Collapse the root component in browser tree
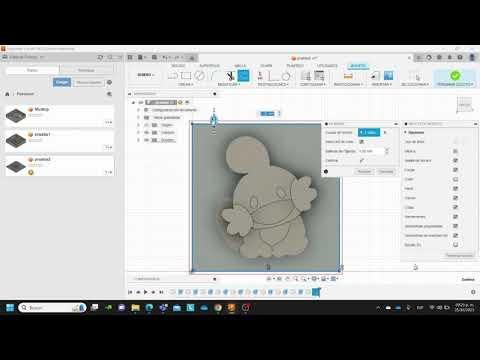Image resolution: width=480 pixels, height=360 pixels. pos(134,102)
